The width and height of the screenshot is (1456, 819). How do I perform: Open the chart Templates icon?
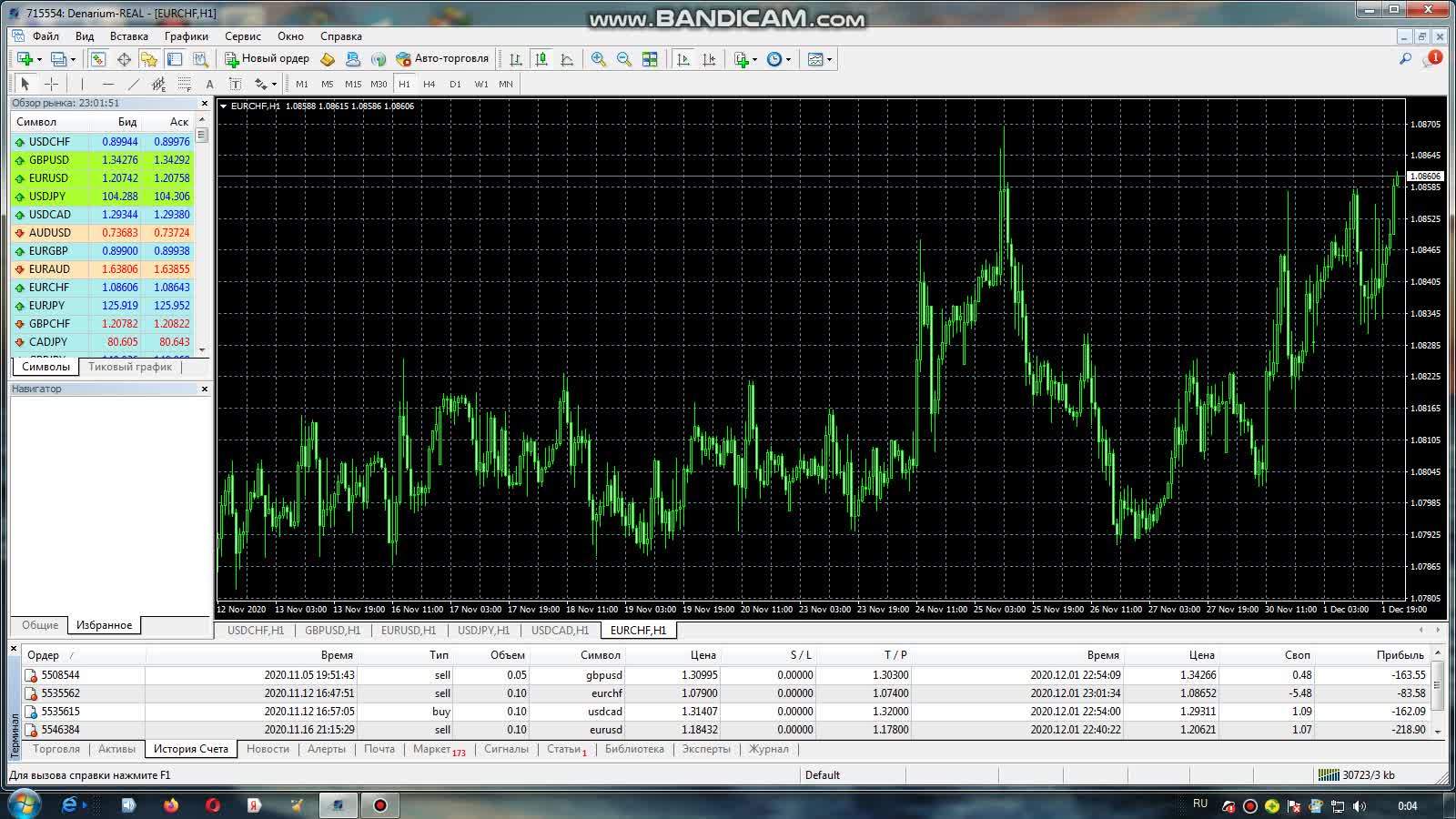click(x=815, y=59)
